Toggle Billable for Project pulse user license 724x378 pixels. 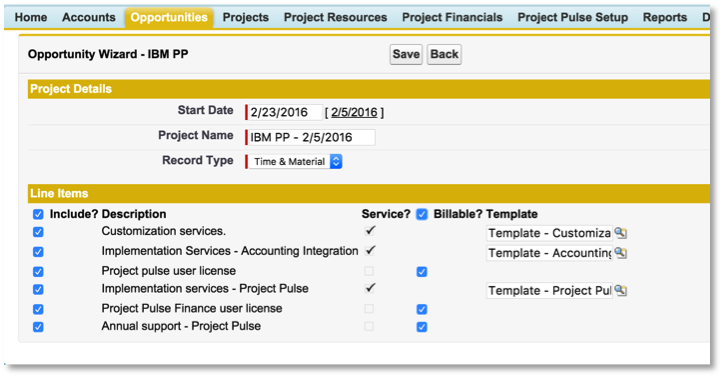(422, 271)
